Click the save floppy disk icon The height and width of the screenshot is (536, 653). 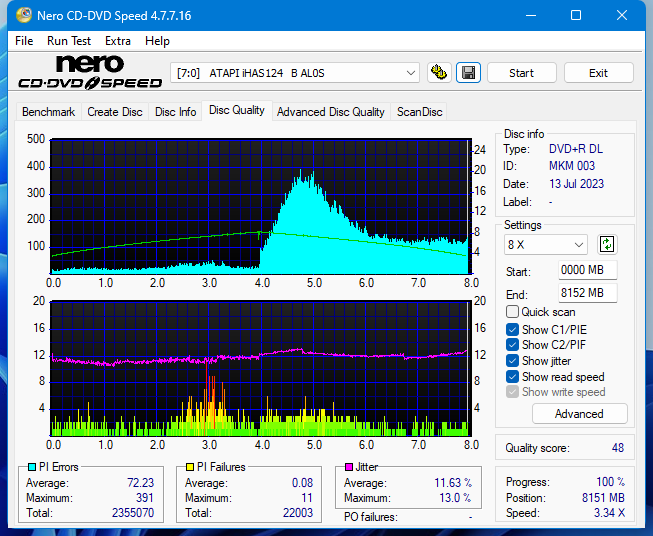[469, 73]
